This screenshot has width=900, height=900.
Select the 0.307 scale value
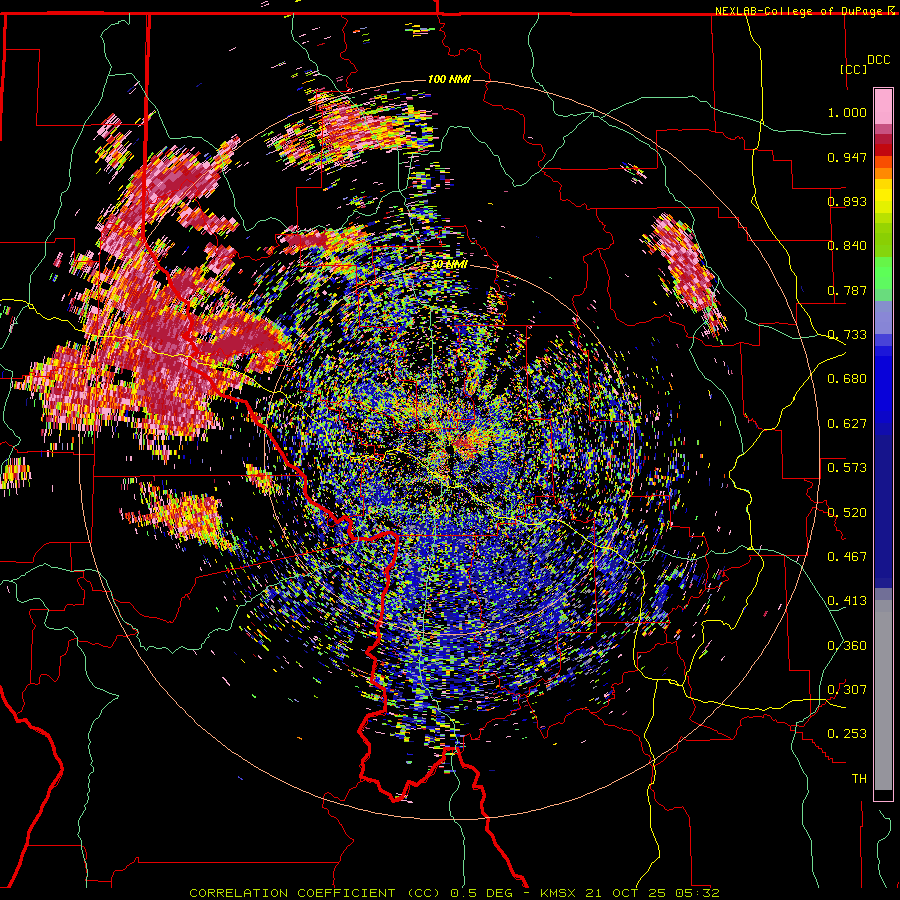[x=847, y=689]
